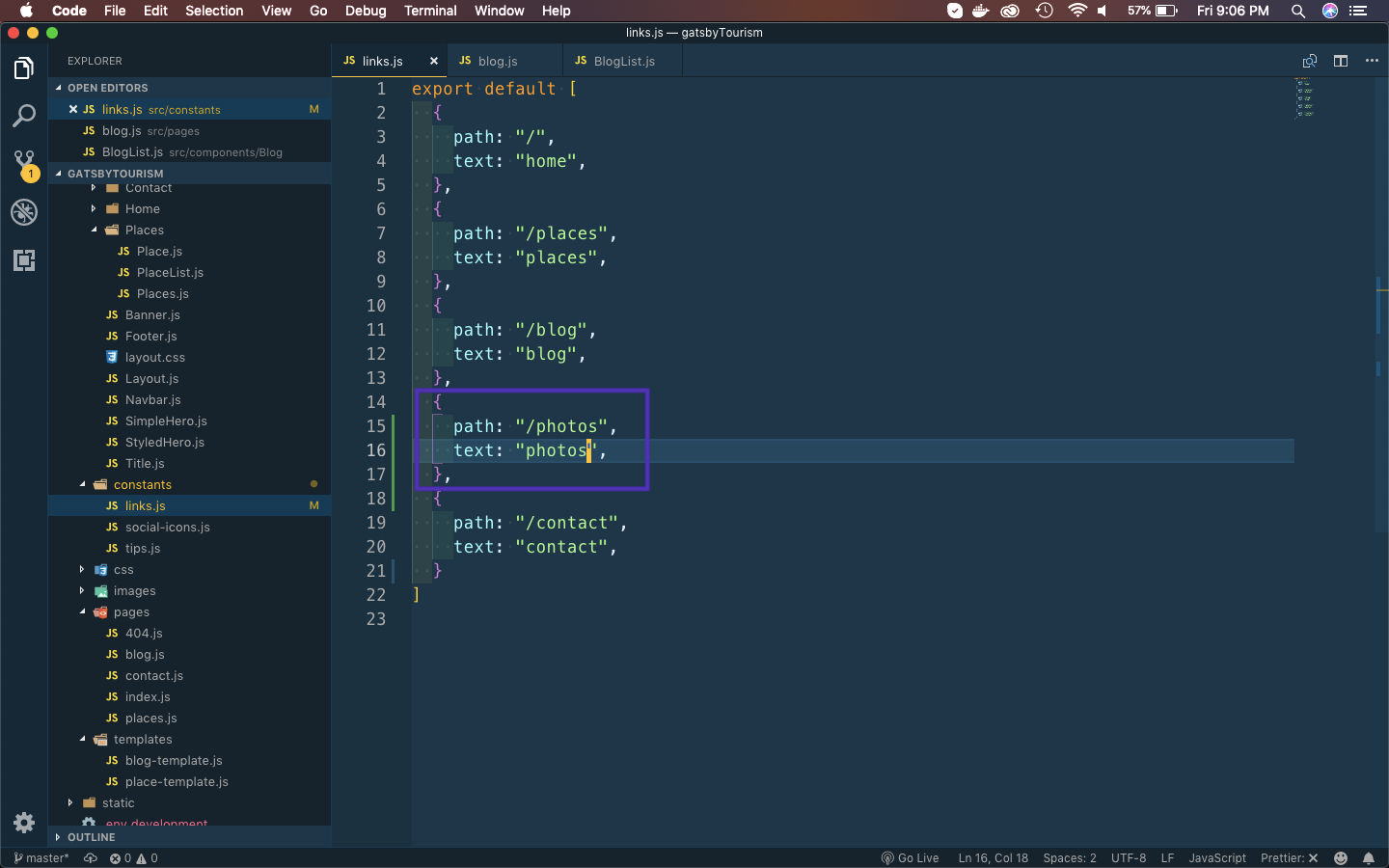Open the More Actions ellipsis in editor
Screen dimensions: 1389x868
[1372, 61]
